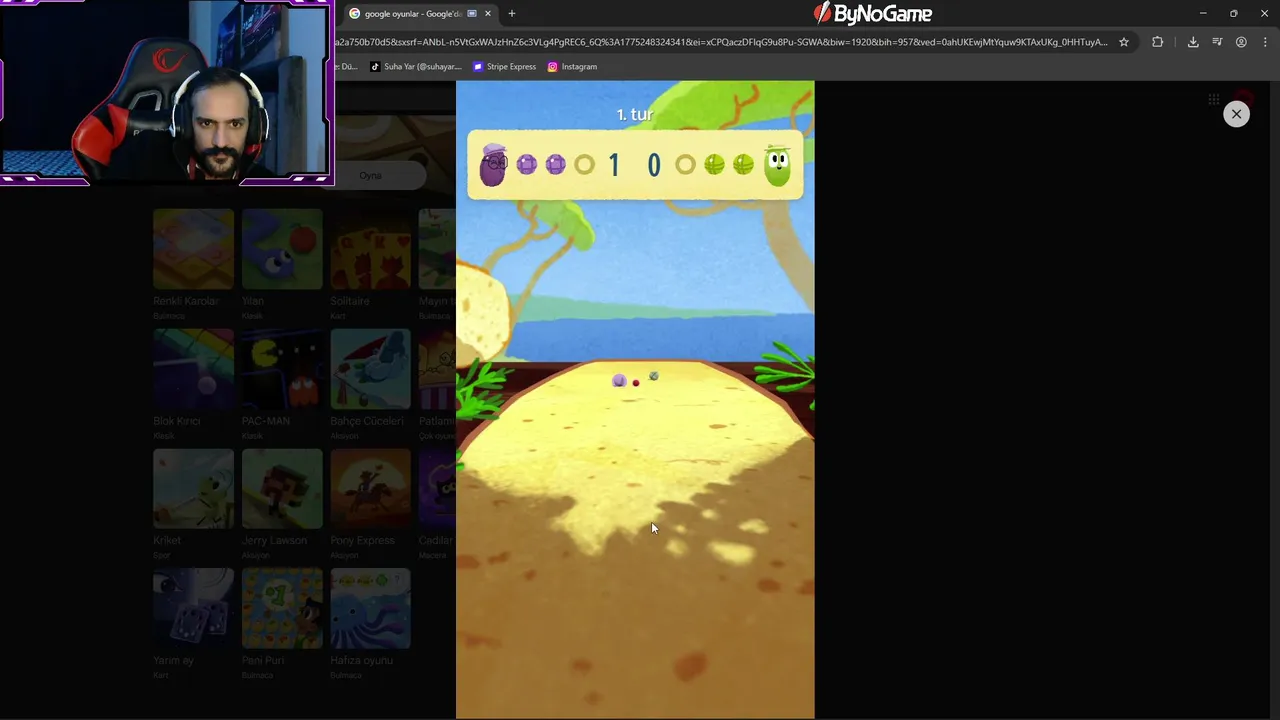Click the small red target ball

point(636,383)
